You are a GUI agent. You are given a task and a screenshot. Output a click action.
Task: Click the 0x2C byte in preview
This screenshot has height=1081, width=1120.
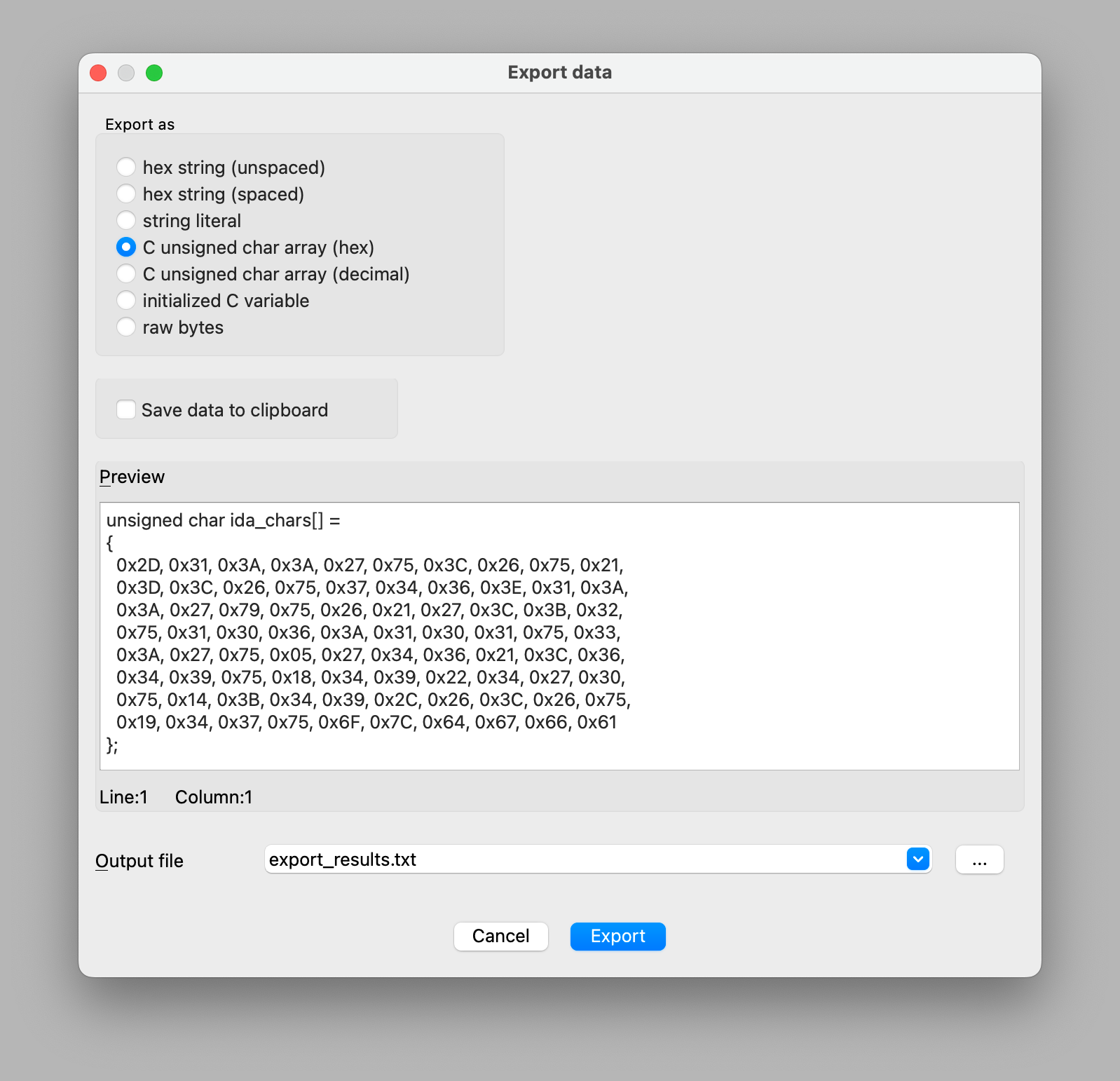tap(395, 700)
